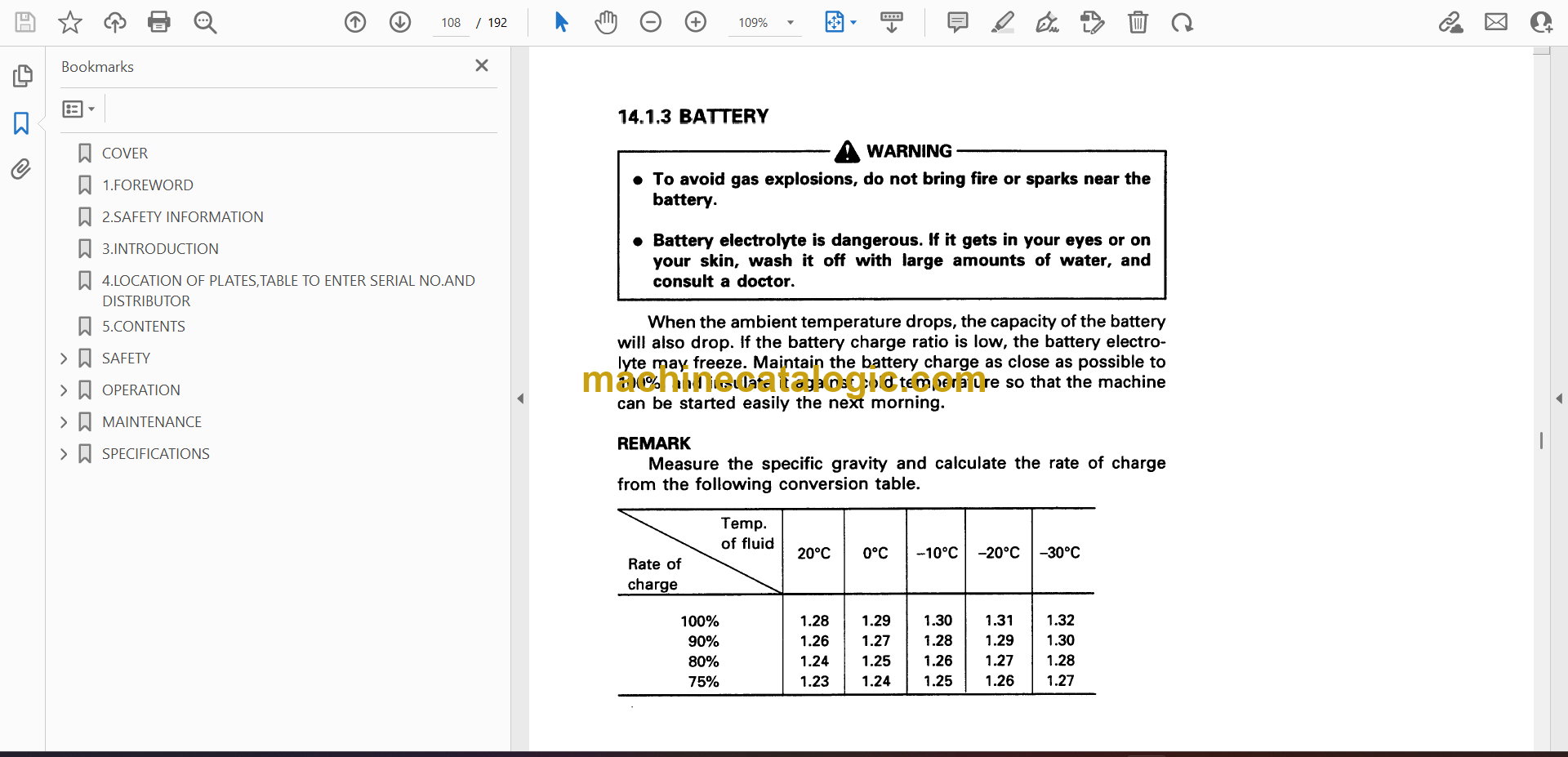
Task: Expand the OPERATION bookmark chevron
Action: point(64,390)
